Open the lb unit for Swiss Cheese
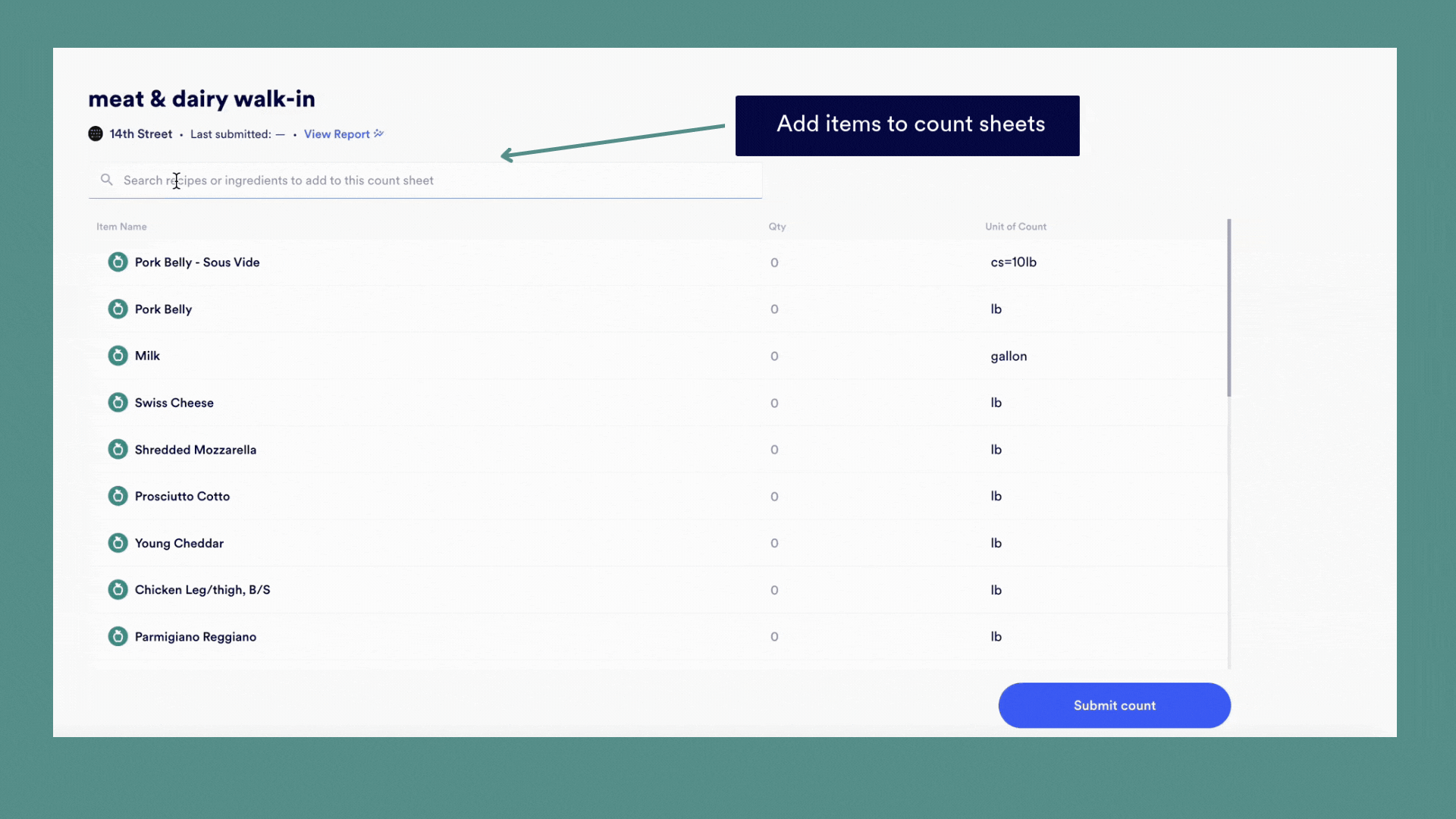This screenshot has height=819, width=1456. (996, 403)
